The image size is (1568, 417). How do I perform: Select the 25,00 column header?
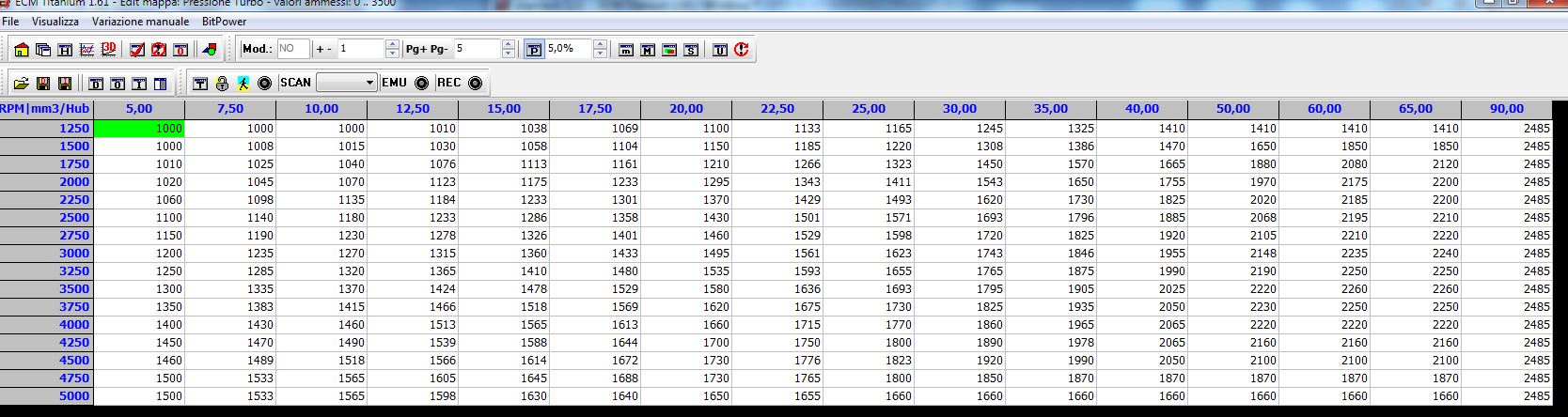point(869,109)
